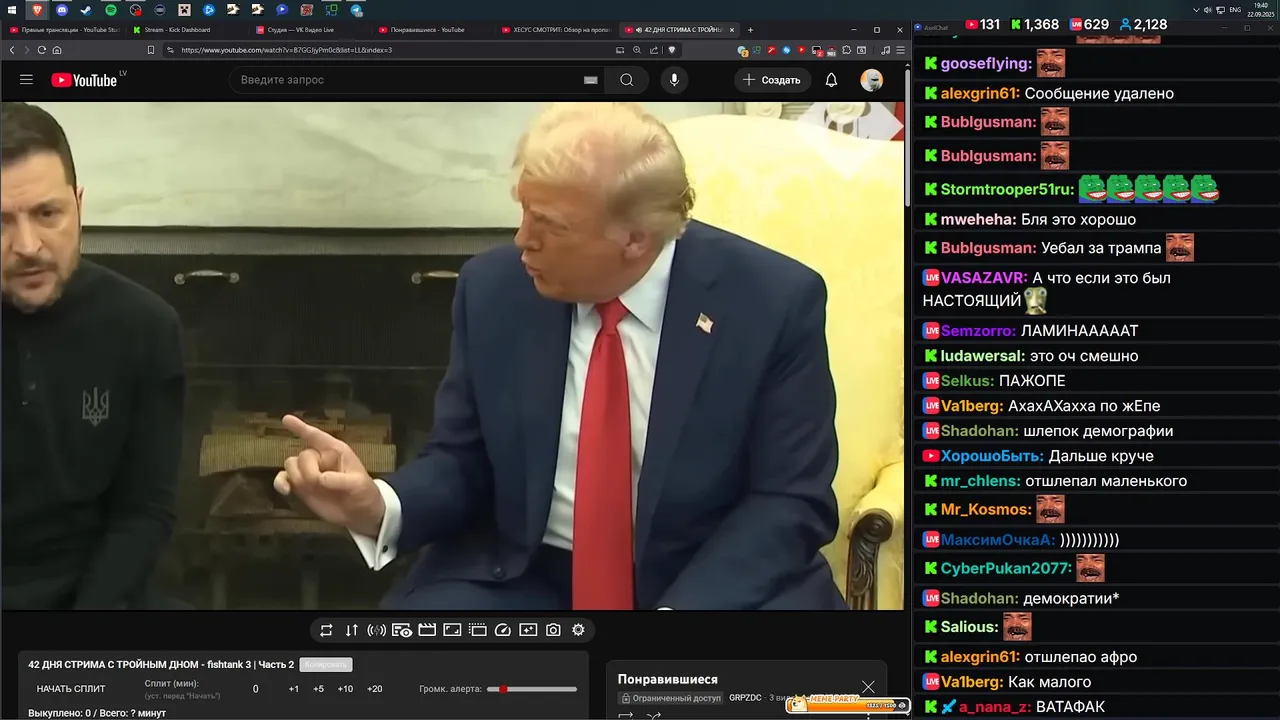Click the Создать create button

(x=771, y=80)
